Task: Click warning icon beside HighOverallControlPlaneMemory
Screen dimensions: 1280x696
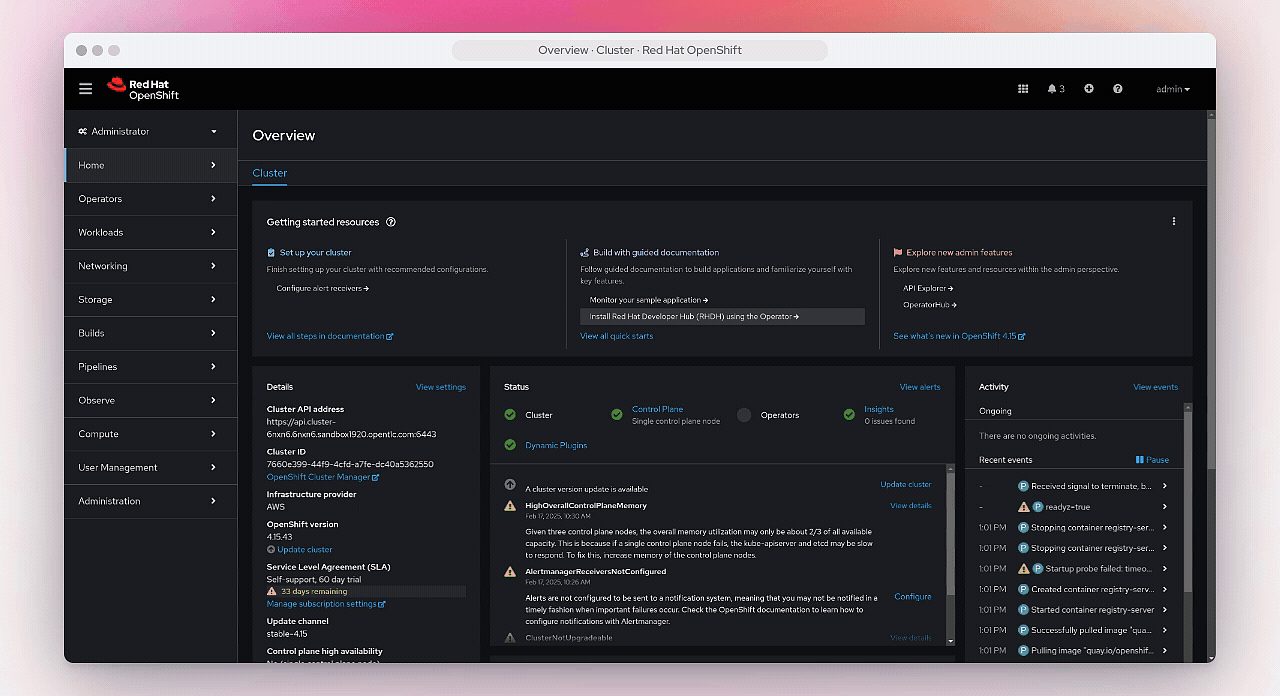Action: tap(510, 506)
